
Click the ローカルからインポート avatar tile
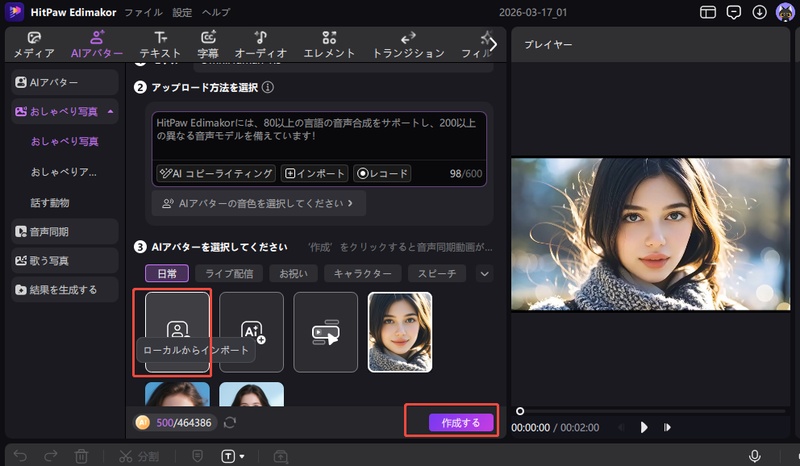pyautogui.click(x=178, y=332)
